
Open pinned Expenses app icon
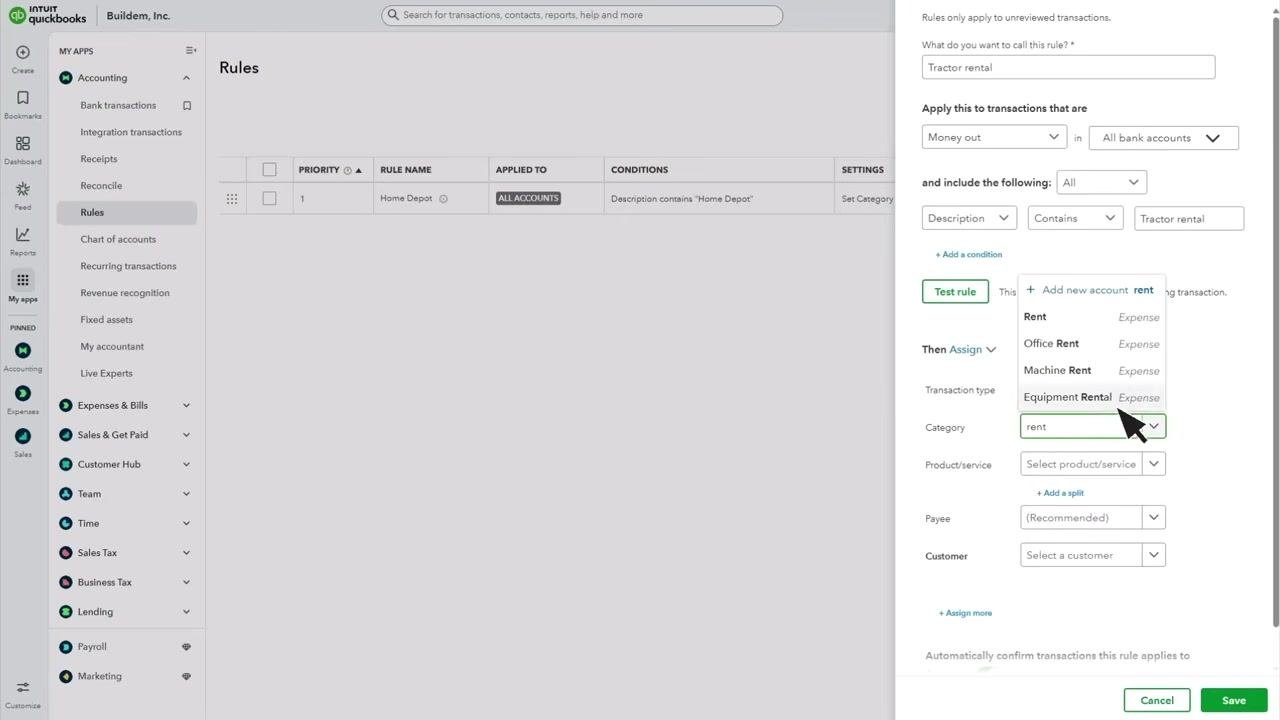[x=23, y=393]
